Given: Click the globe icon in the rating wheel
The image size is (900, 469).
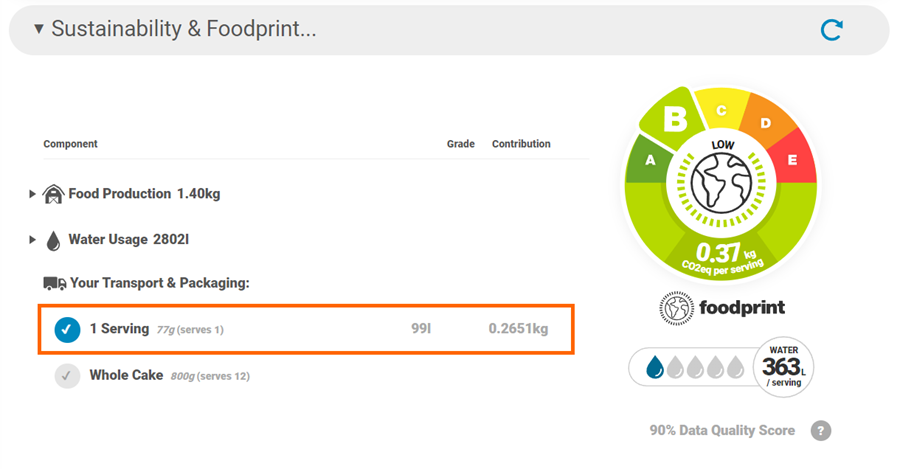Looking at the screenshot, I should coord(721,184).
